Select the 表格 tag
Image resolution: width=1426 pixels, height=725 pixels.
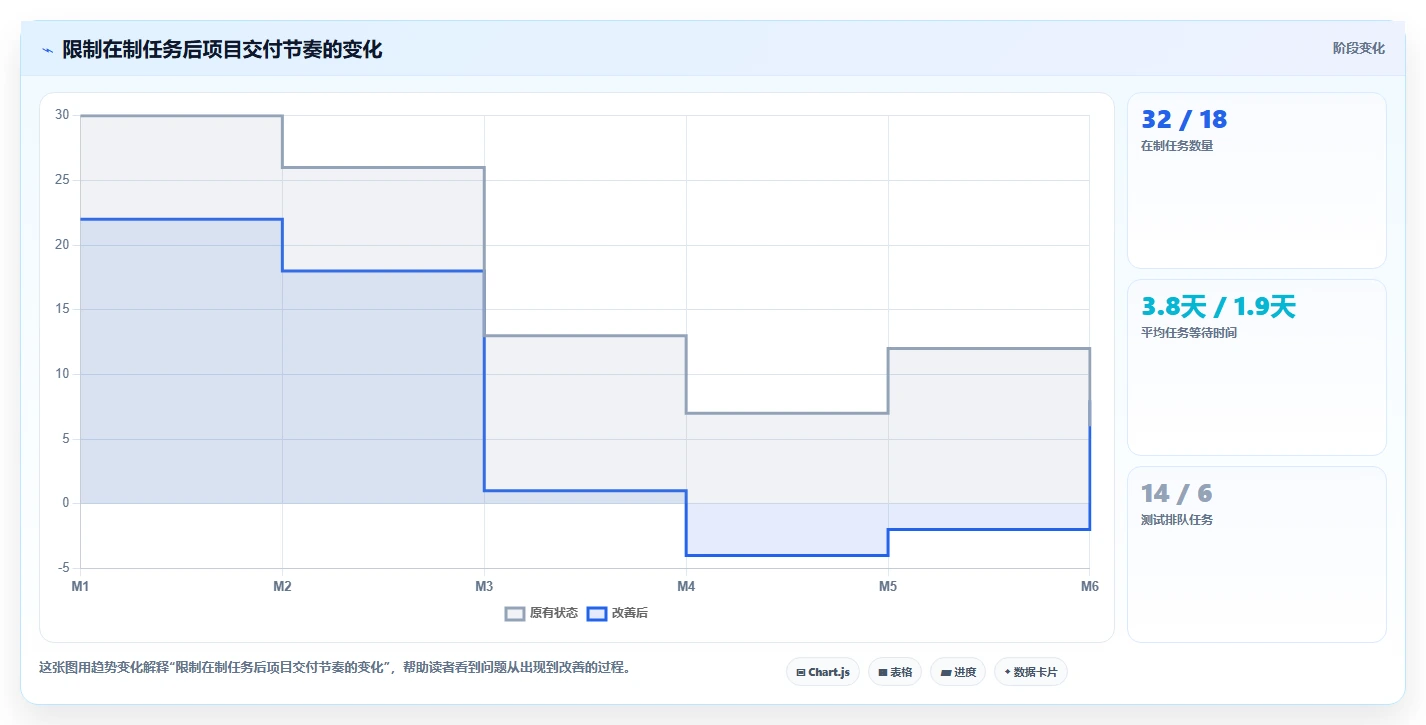pyautogui.click(x=895, y=672)
